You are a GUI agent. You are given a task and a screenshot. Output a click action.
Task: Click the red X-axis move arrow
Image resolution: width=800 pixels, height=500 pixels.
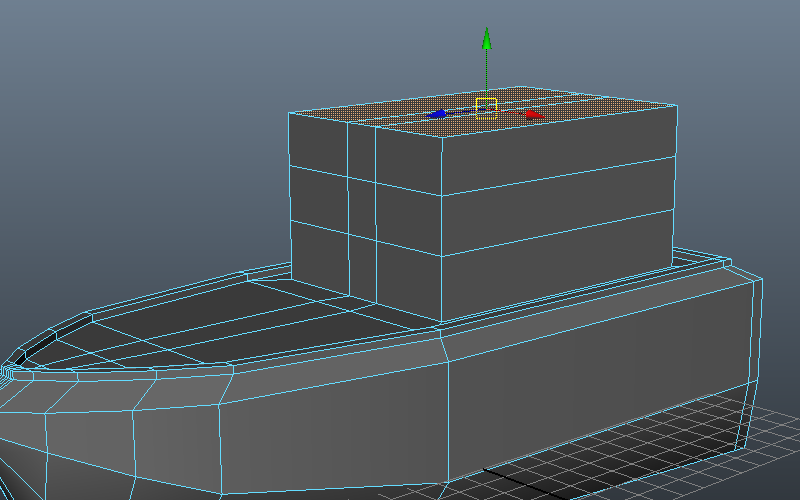coord(533,115)
